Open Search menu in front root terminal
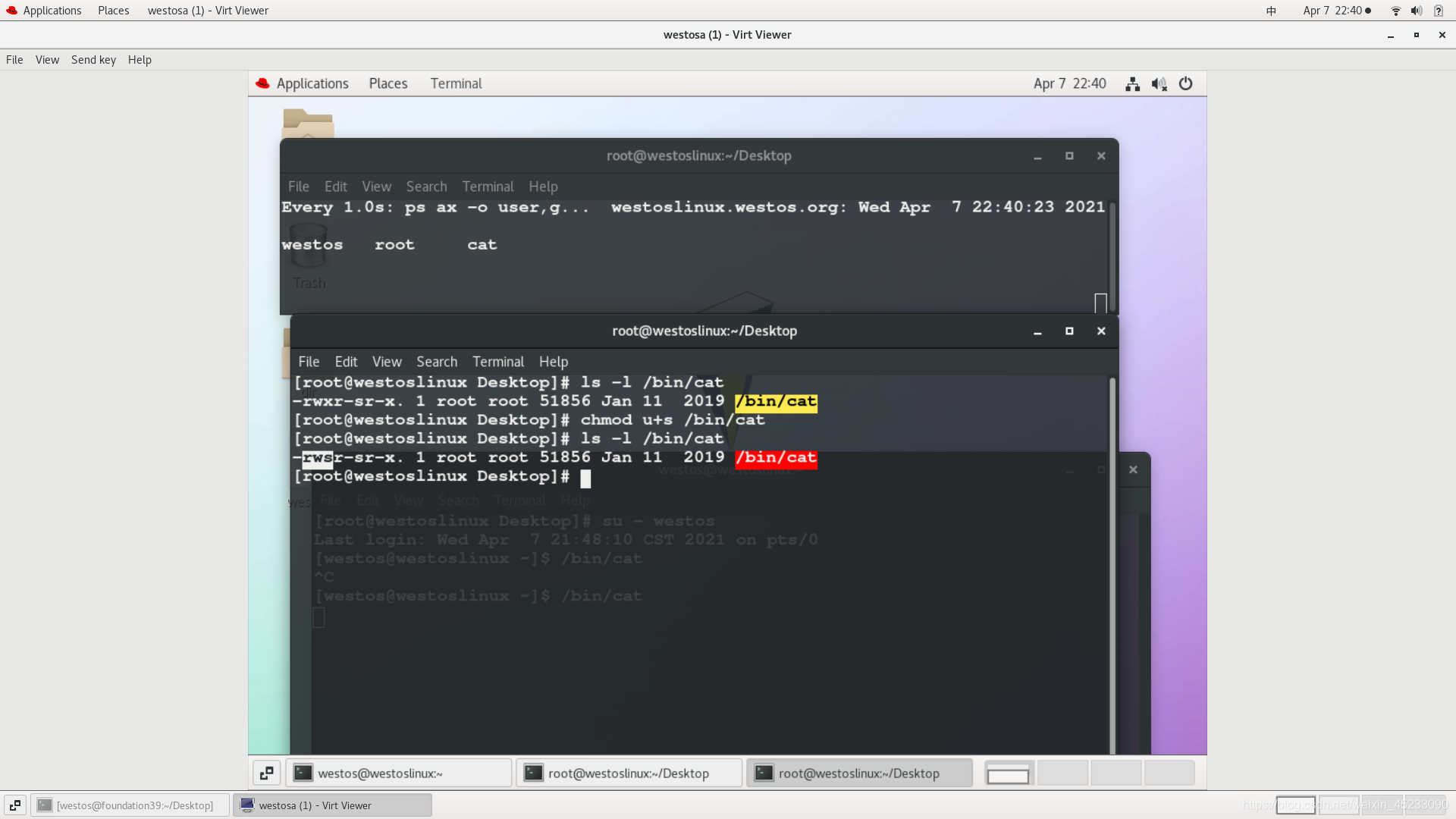1456x819 pixels. click(437, 362)
